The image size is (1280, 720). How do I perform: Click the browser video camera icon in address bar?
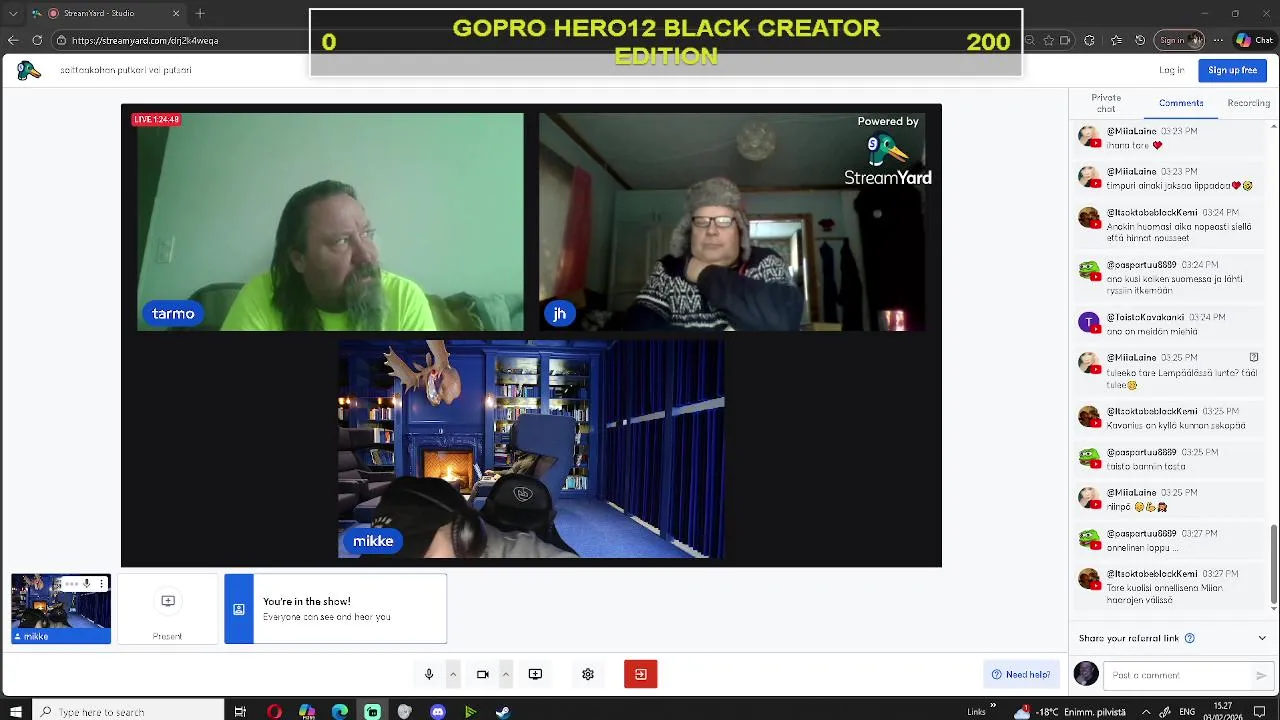pyautogui.click(x=1065, y=41)
